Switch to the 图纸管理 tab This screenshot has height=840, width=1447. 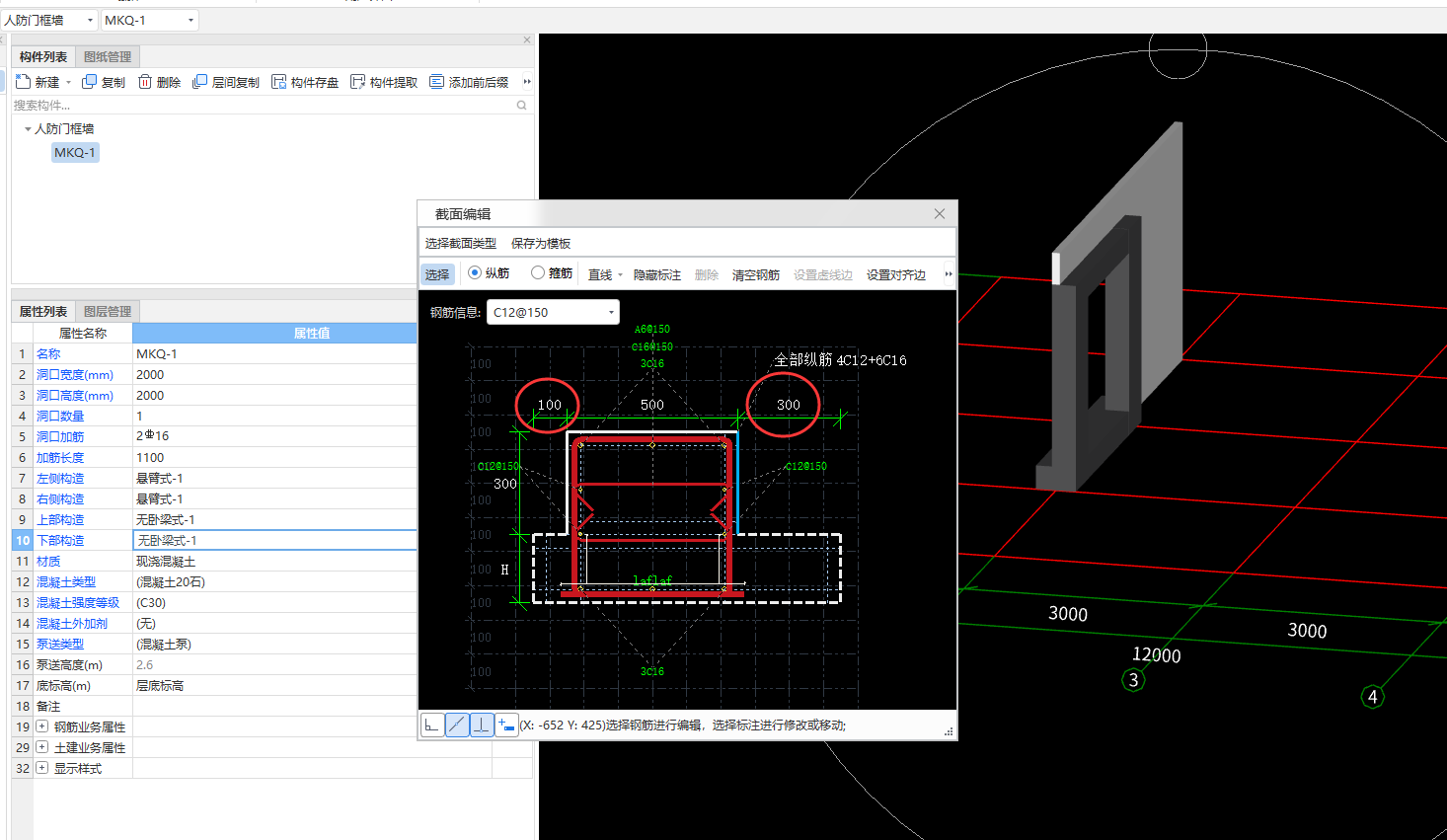107,57
